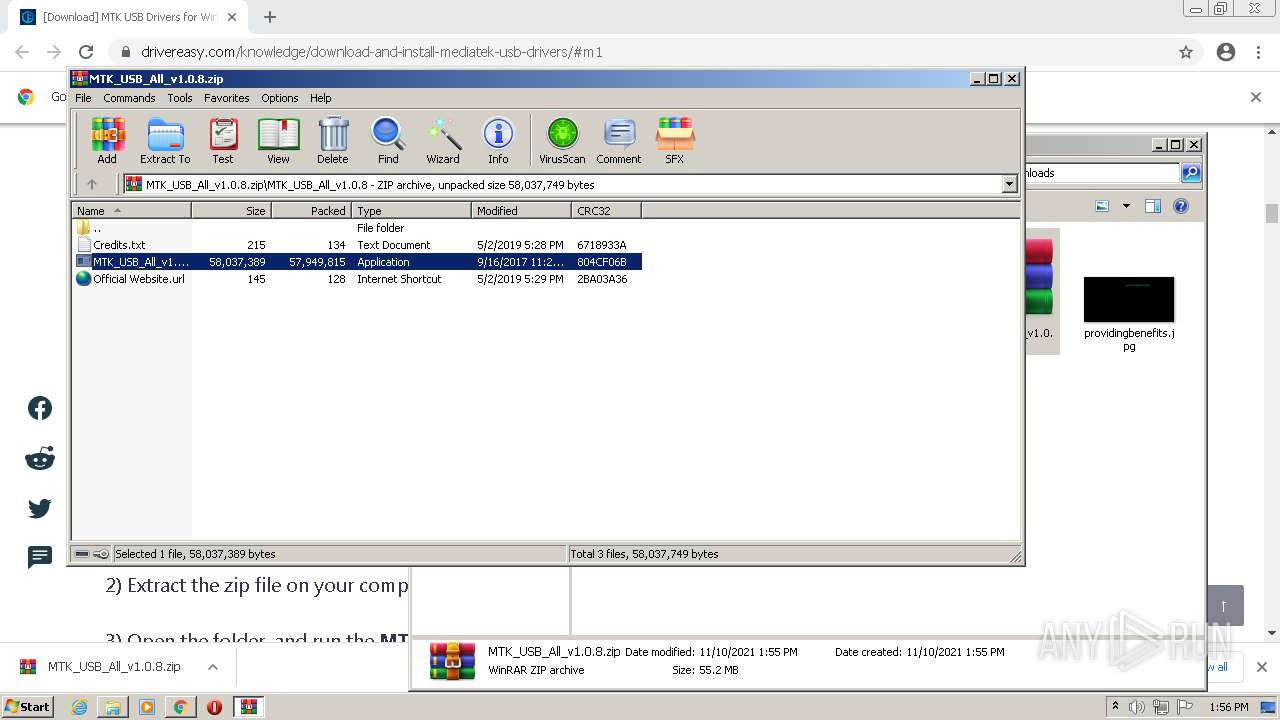This screenshot has height=720, width=1280.
Task: Open the Find magnifier tool
Action: click(x=388, y=141)
